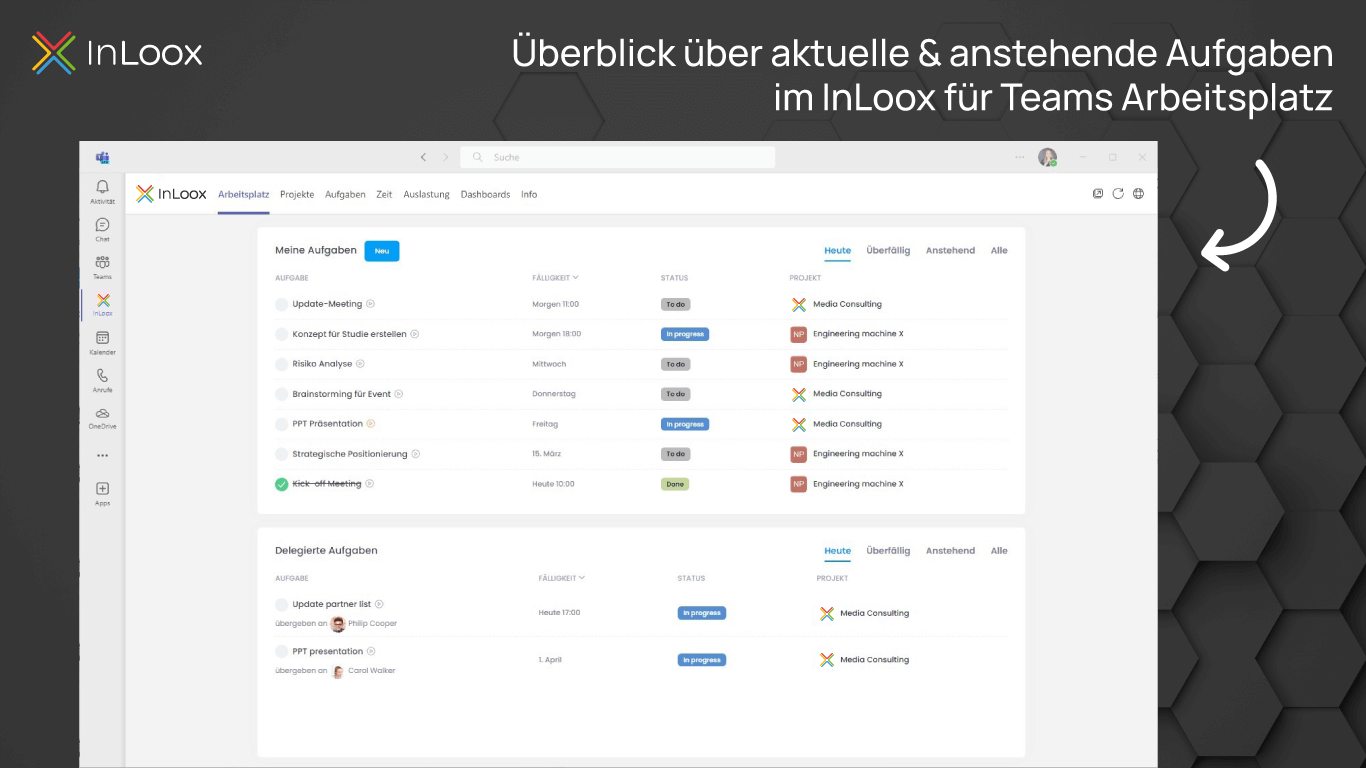Switch to the Info tab
The height and width of the screenshot is (768, 1366).
529,194
